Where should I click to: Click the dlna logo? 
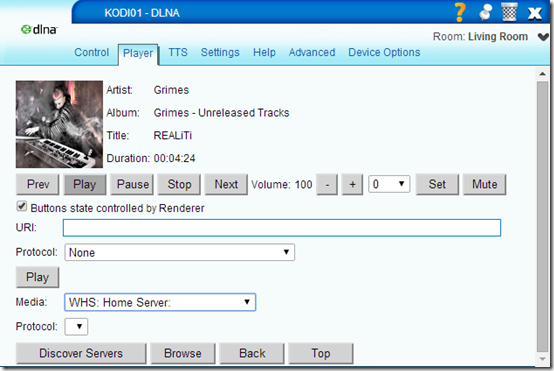[x=39, y=29]
